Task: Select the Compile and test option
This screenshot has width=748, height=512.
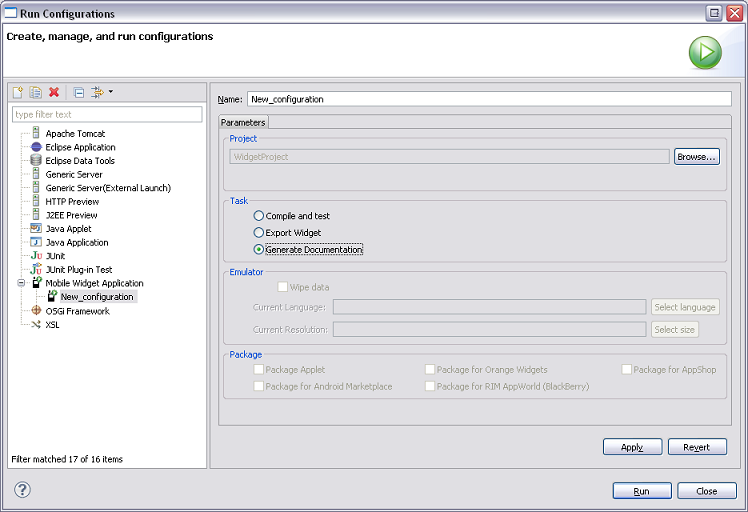Action: 260,216
